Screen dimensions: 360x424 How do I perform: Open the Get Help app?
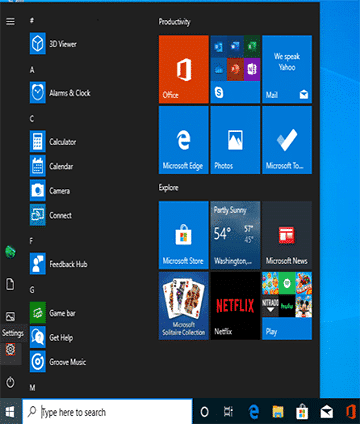pyautogui.click(x=51, y=337)
